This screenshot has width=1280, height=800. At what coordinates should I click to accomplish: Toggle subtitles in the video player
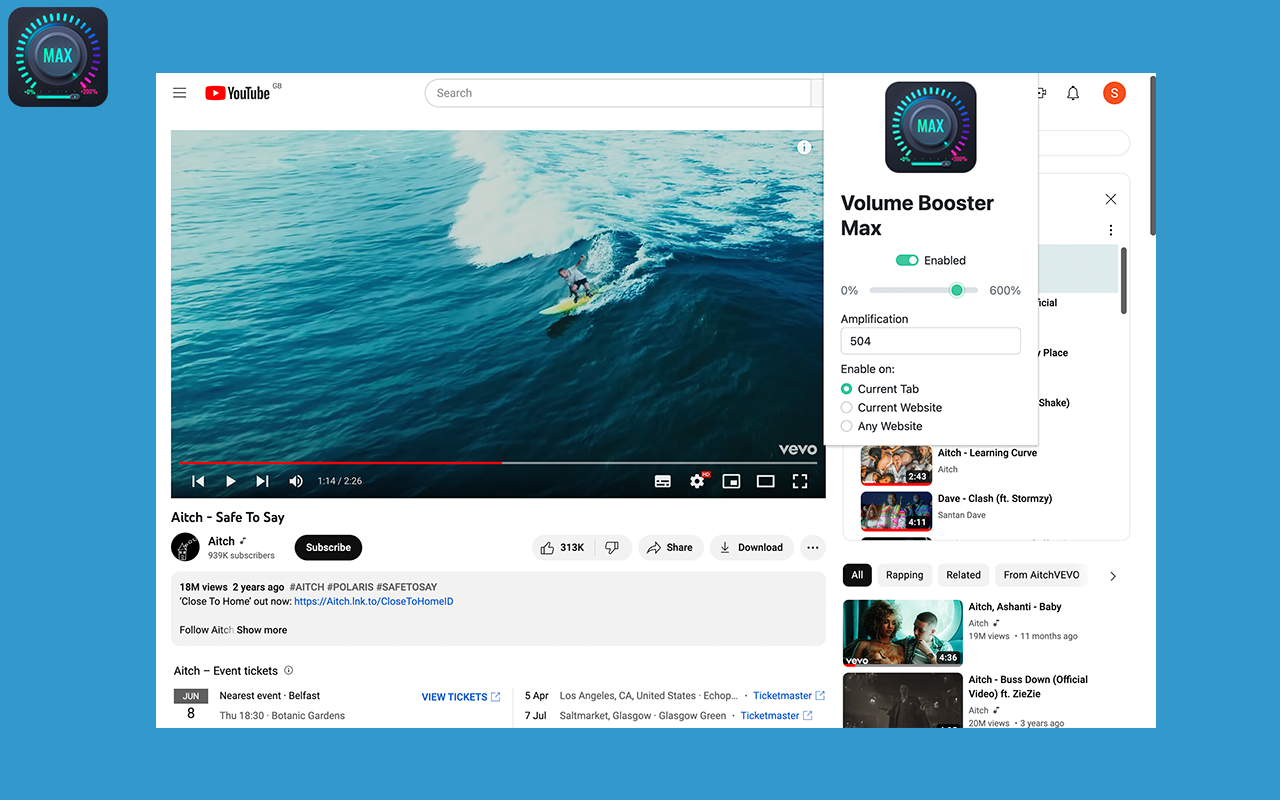click(663, 481)
